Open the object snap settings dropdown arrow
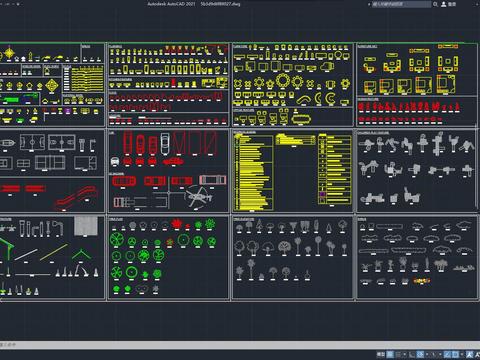The height and width of the screenshot is (360, 480). point(462,354)
